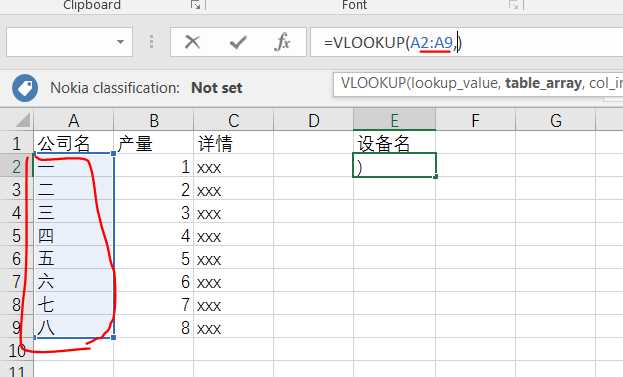The image size is (623, 377).
Task: Select row 3 header
Action: (x=17, y=189)
